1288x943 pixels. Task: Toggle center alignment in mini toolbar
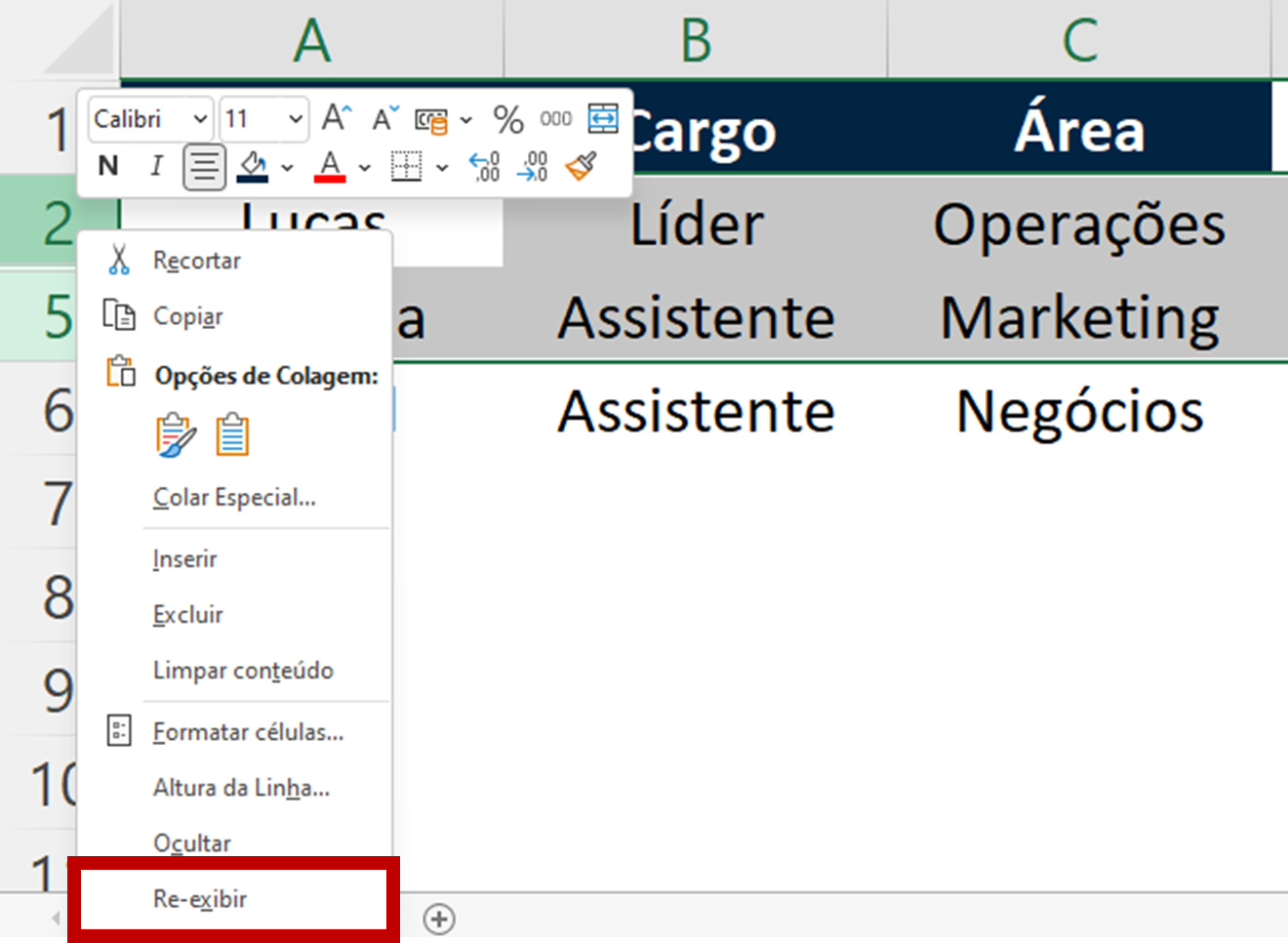pos(204,167)
